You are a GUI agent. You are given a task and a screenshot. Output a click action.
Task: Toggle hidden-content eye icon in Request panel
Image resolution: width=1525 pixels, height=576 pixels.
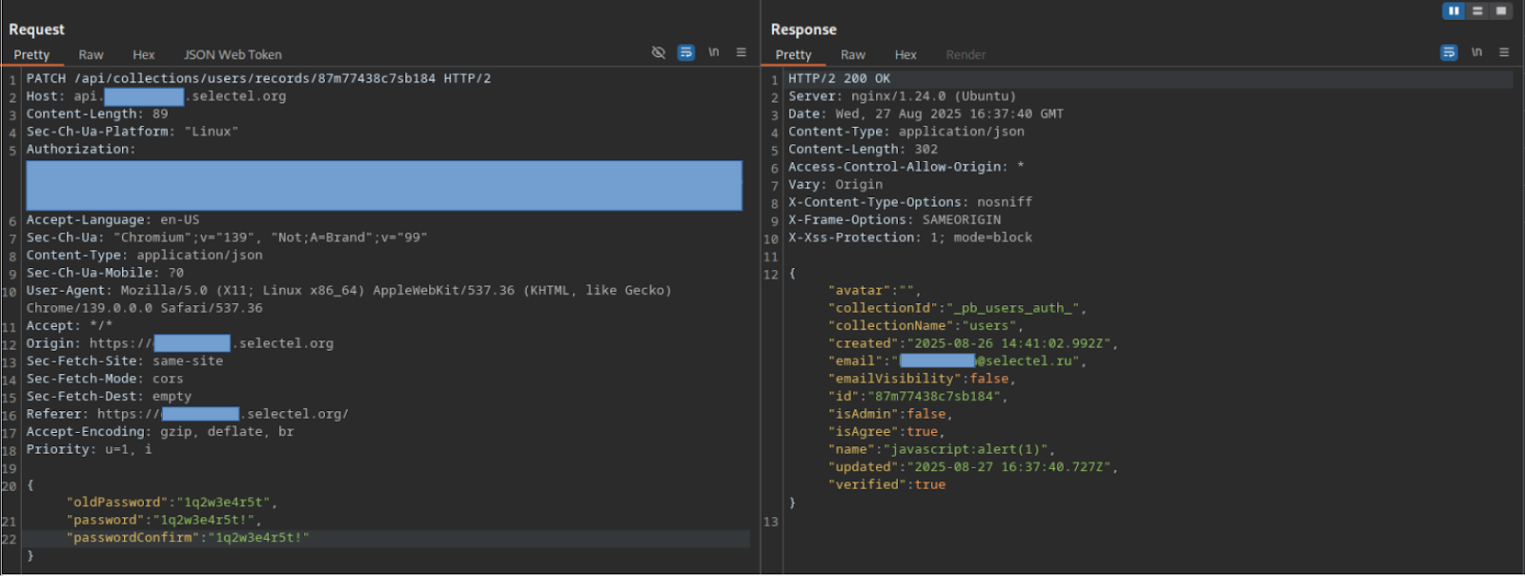point(658,53)
